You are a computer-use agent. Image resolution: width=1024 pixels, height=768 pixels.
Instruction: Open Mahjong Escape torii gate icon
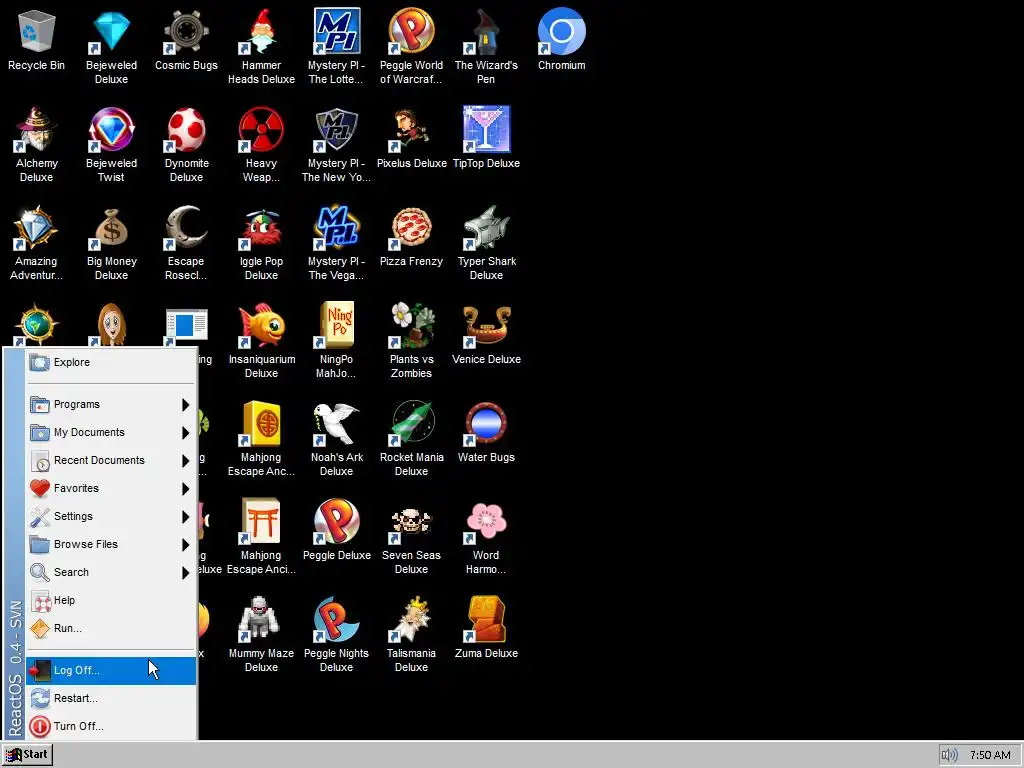click(261, 521)
